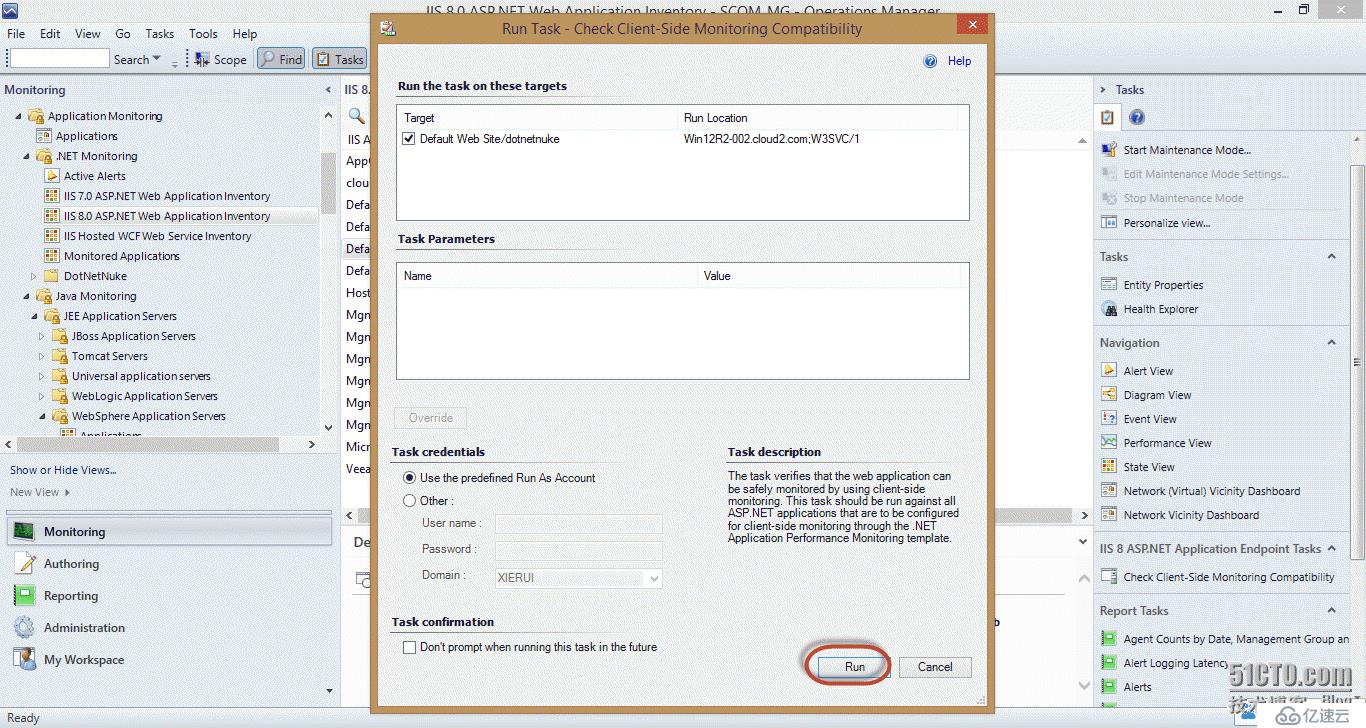This screenshot has height=728, width=1366.
Task: Collapse the Java Monitoring tree node
Action: 27,296
